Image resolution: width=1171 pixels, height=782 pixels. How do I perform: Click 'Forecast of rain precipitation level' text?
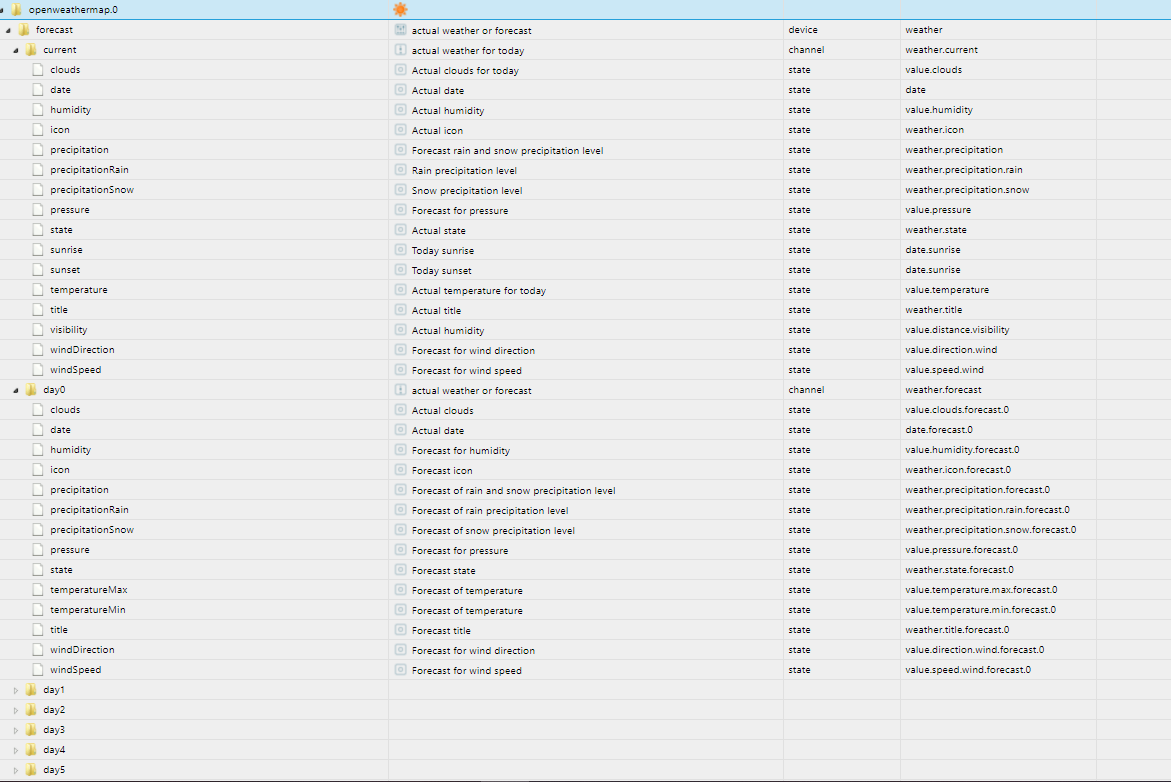[x=490, y=510]
